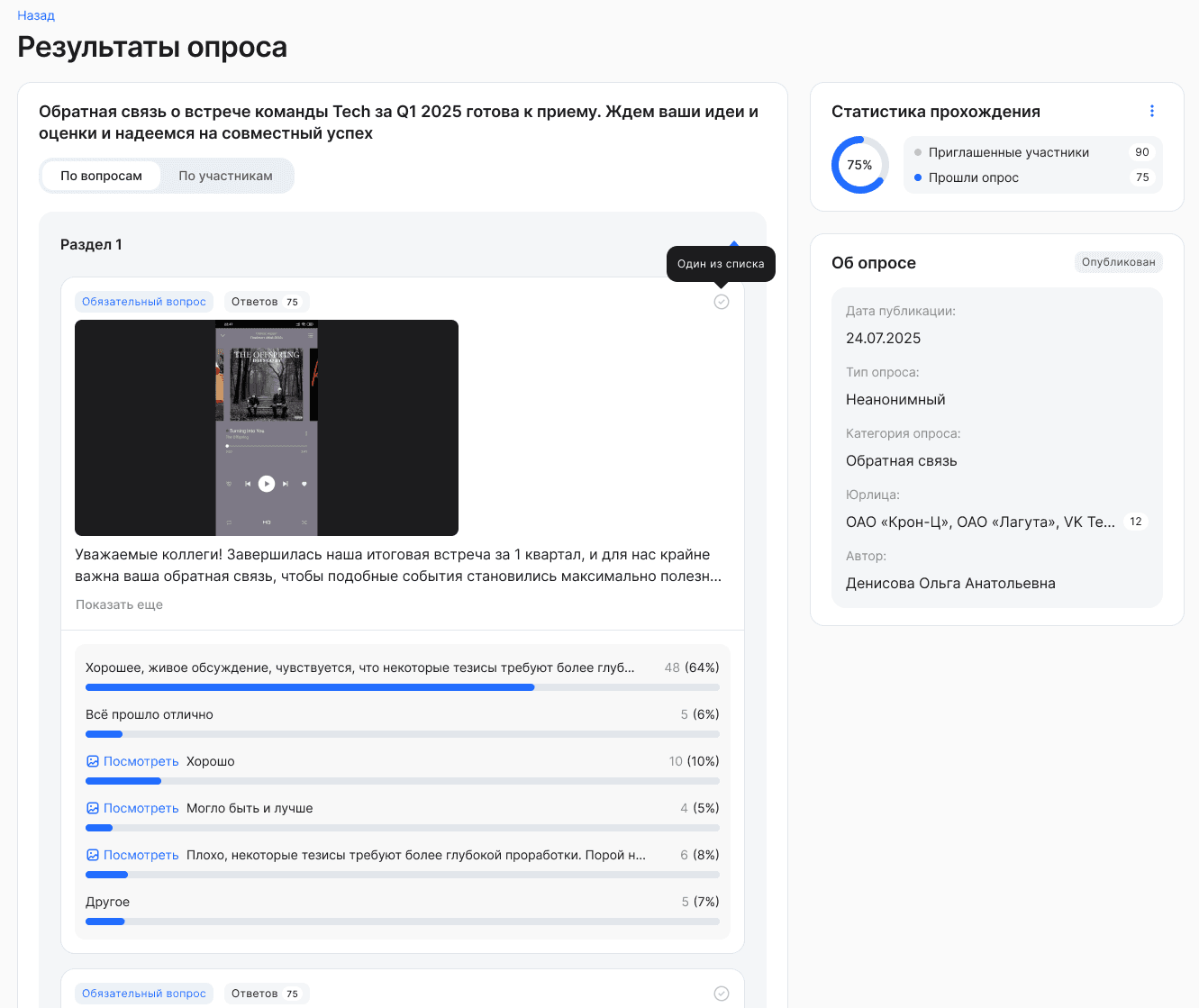This screenshot has width=1199, height=1008.
Task: Collapse Раздел 1 using the blue chevron
Action: coord(734,244)
